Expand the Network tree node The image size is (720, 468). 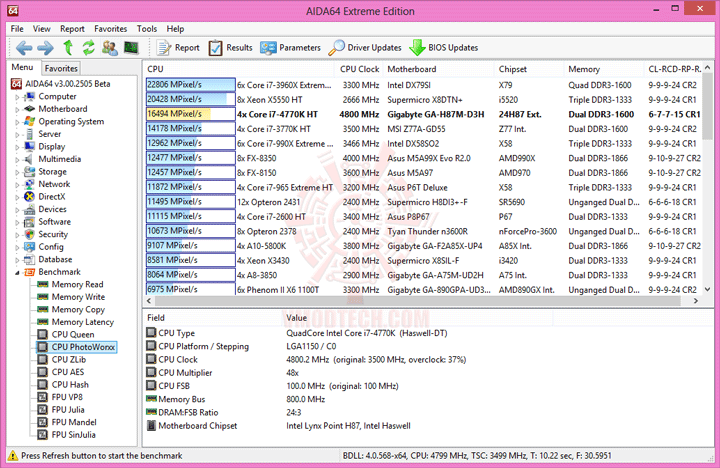click(17, 185)
